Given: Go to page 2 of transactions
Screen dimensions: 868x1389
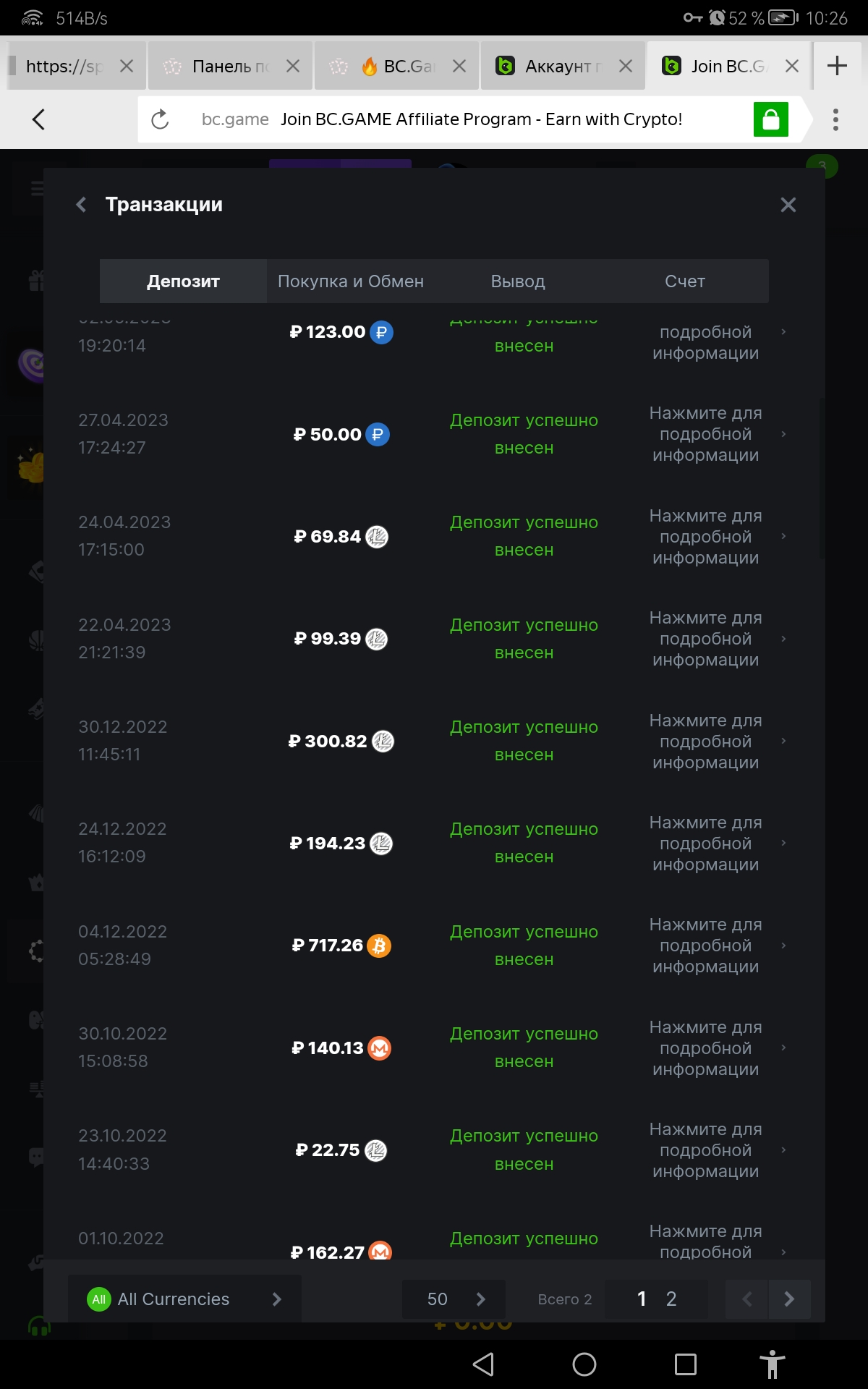Looking at the screenshot, I should [671, 1299].
